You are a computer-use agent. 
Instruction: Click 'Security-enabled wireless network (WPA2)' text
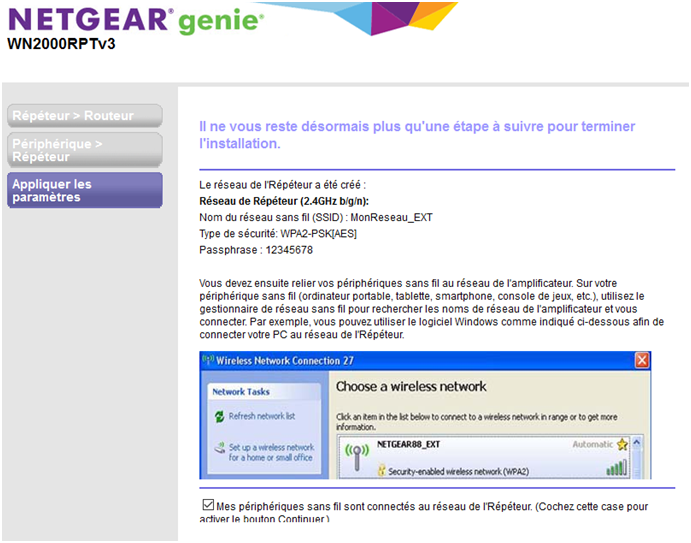[458, 471]
